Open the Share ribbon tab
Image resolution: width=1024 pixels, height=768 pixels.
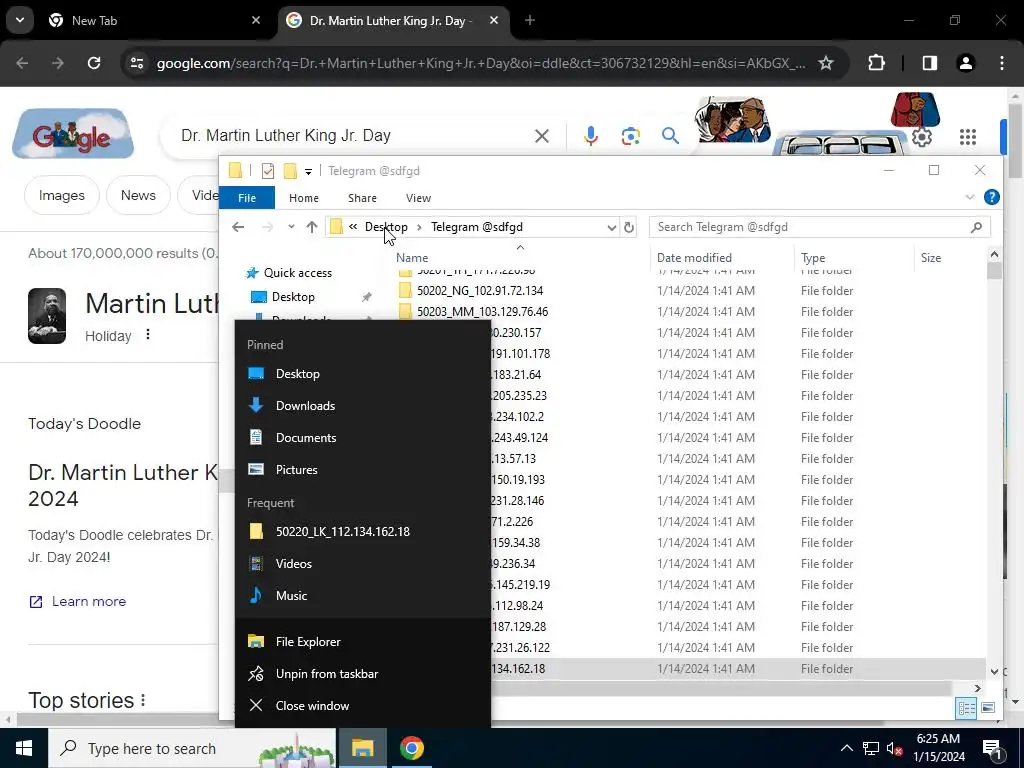pos(362,198)
